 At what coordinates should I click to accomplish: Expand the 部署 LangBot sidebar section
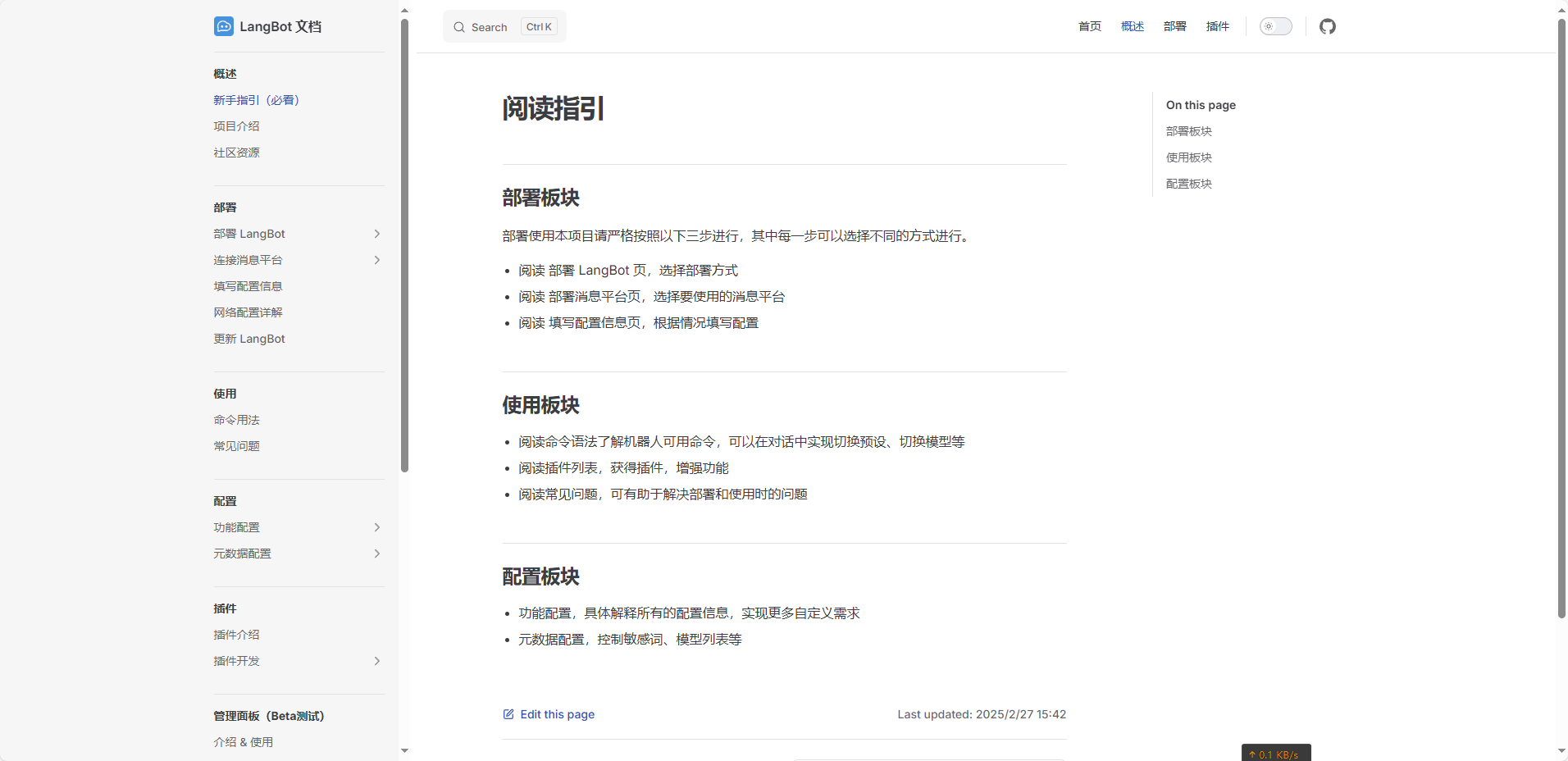[376, 234]
